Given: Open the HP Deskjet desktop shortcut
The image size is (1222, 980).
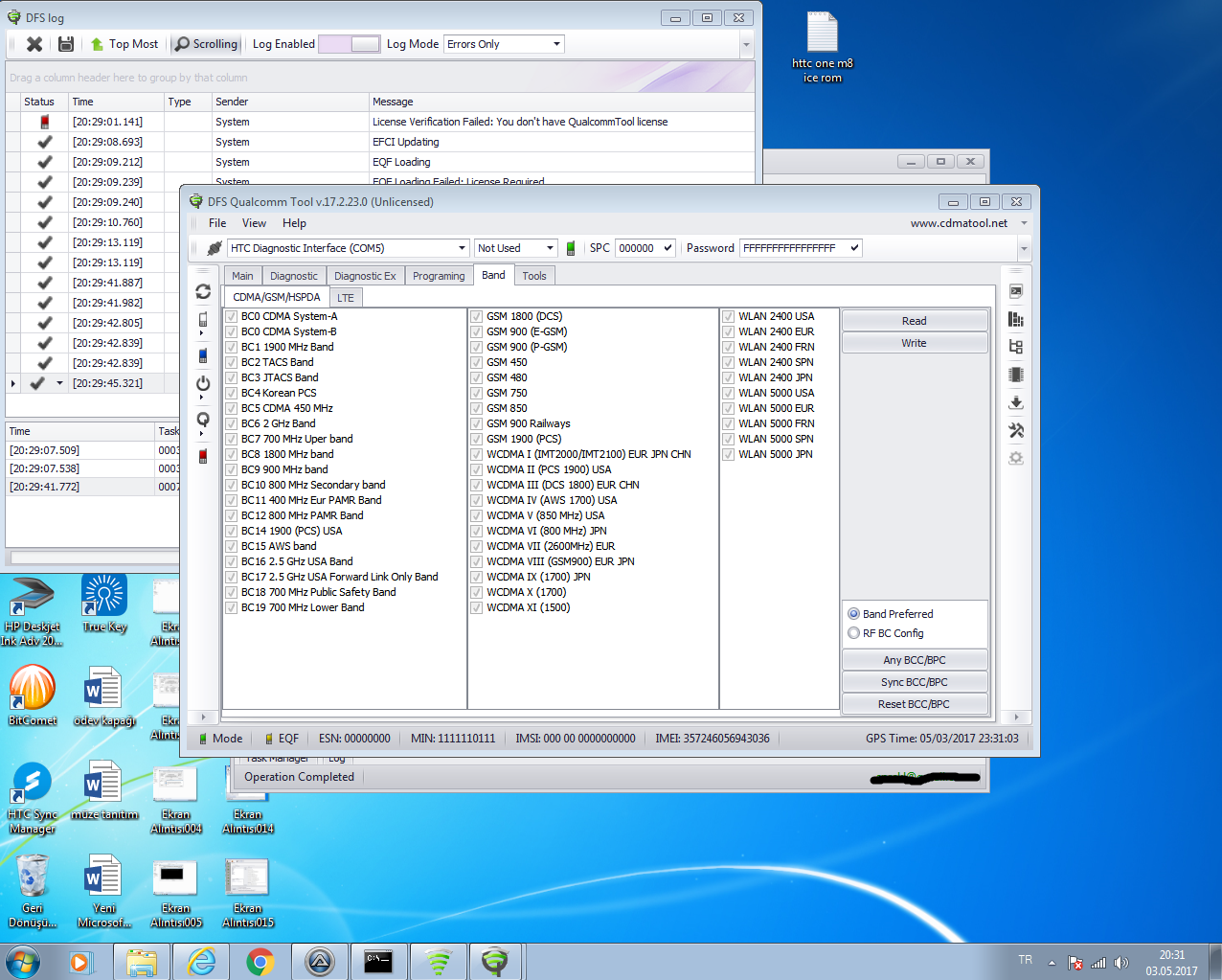Looking at the screenshot, I should [33, 611].
